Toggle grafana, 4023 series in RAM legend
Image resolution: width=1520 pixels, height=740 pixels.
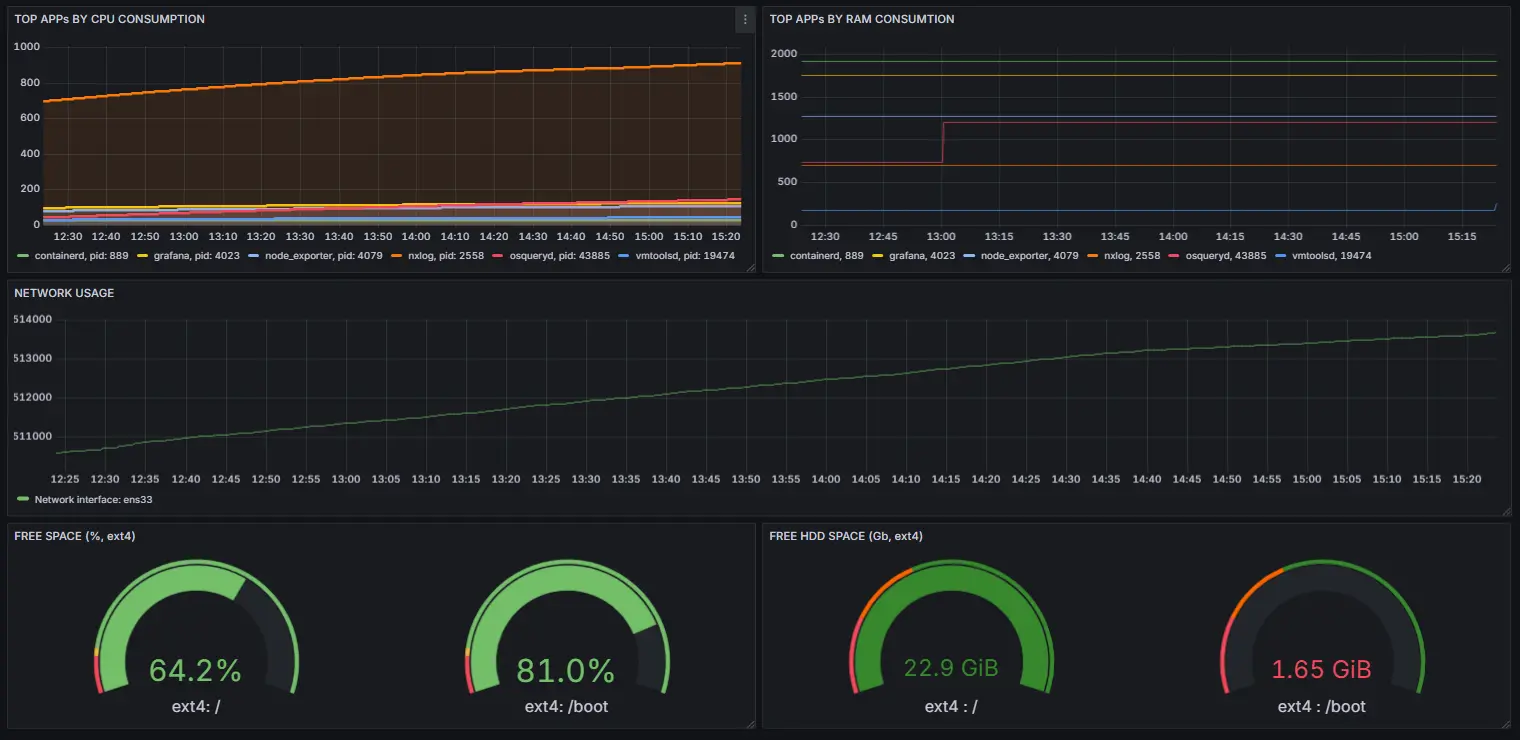pos(915,256)
